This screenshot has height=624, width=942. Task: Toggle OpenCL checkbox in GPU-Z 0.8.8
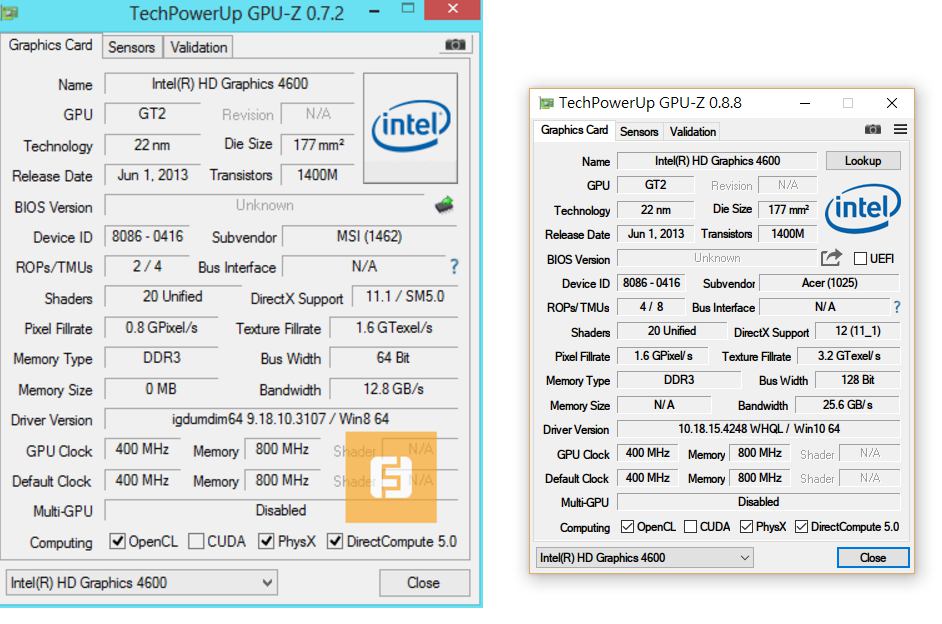coord(627,527)
